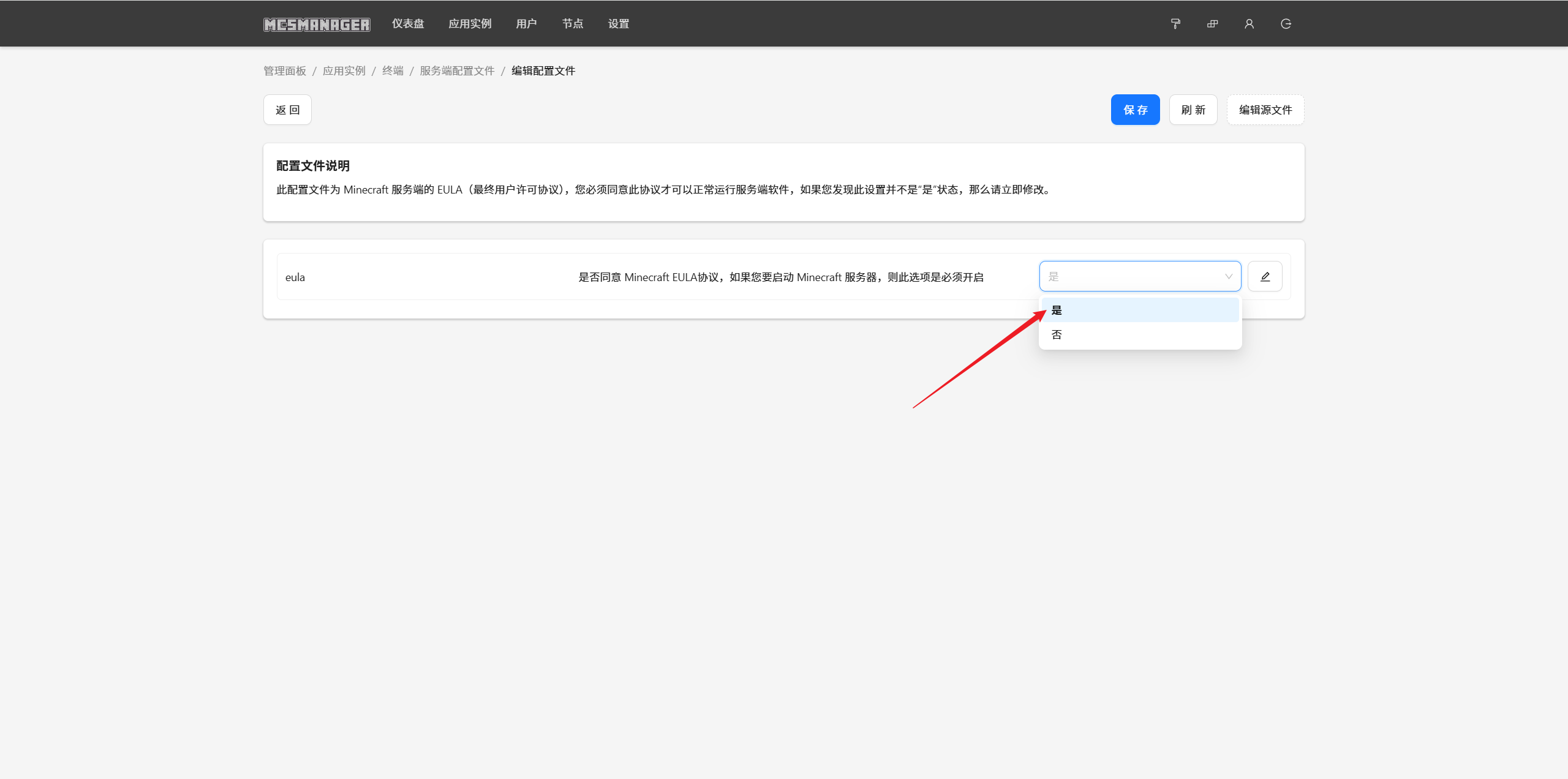Open the 节点 nav item
Screen dimensions: 1568x779
click(x=573, y=24)
